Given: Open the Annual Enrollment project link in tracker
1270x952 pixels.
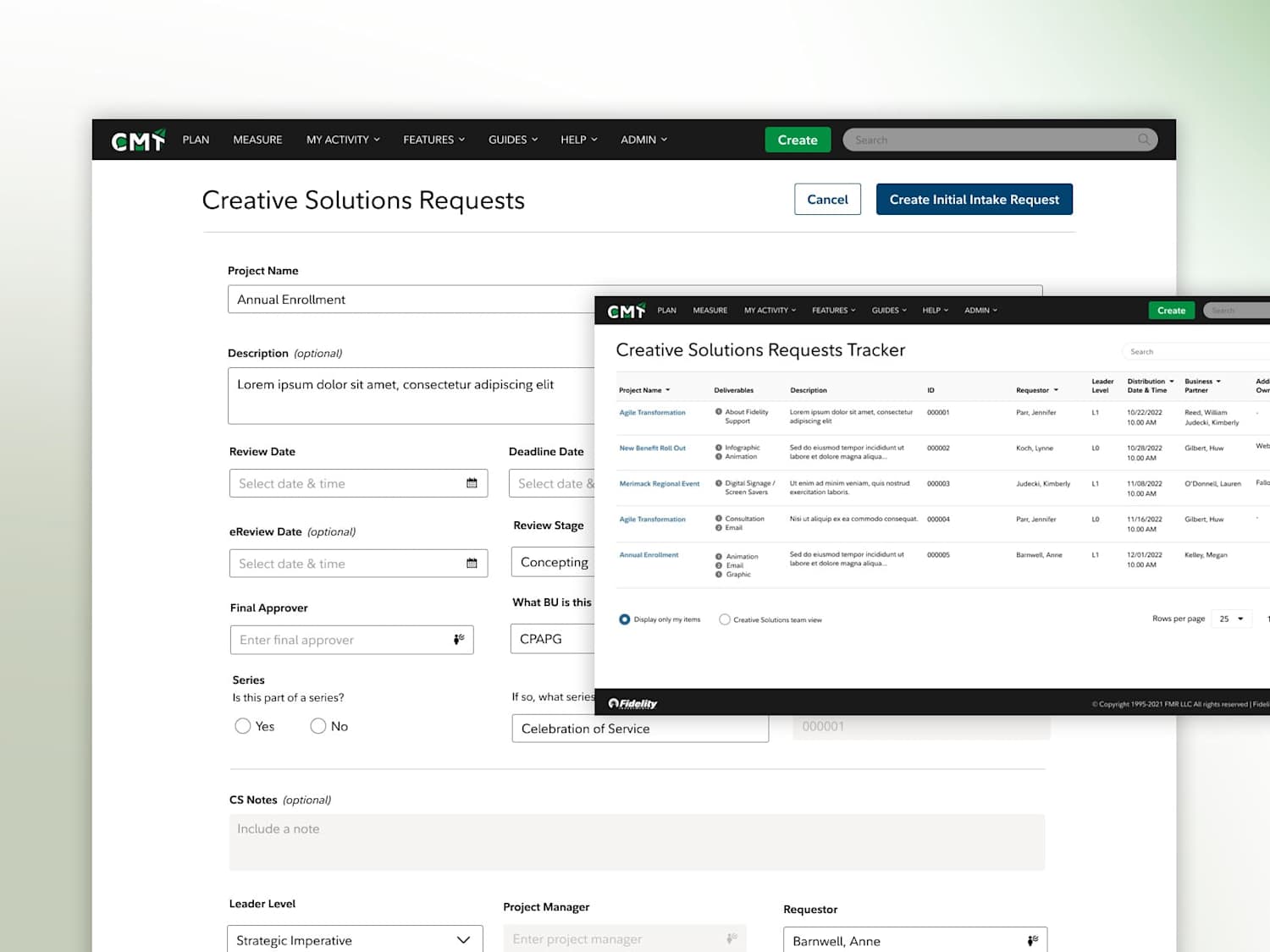Looking at the screenshot, I should [649, 554].
